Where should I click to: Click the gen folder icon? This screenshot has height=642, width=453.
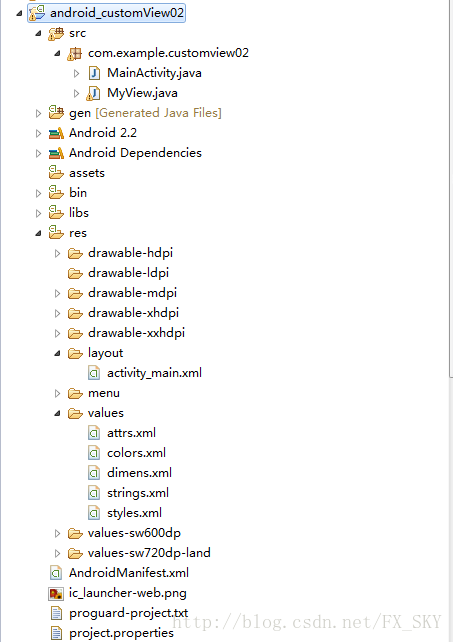[56, 113]
